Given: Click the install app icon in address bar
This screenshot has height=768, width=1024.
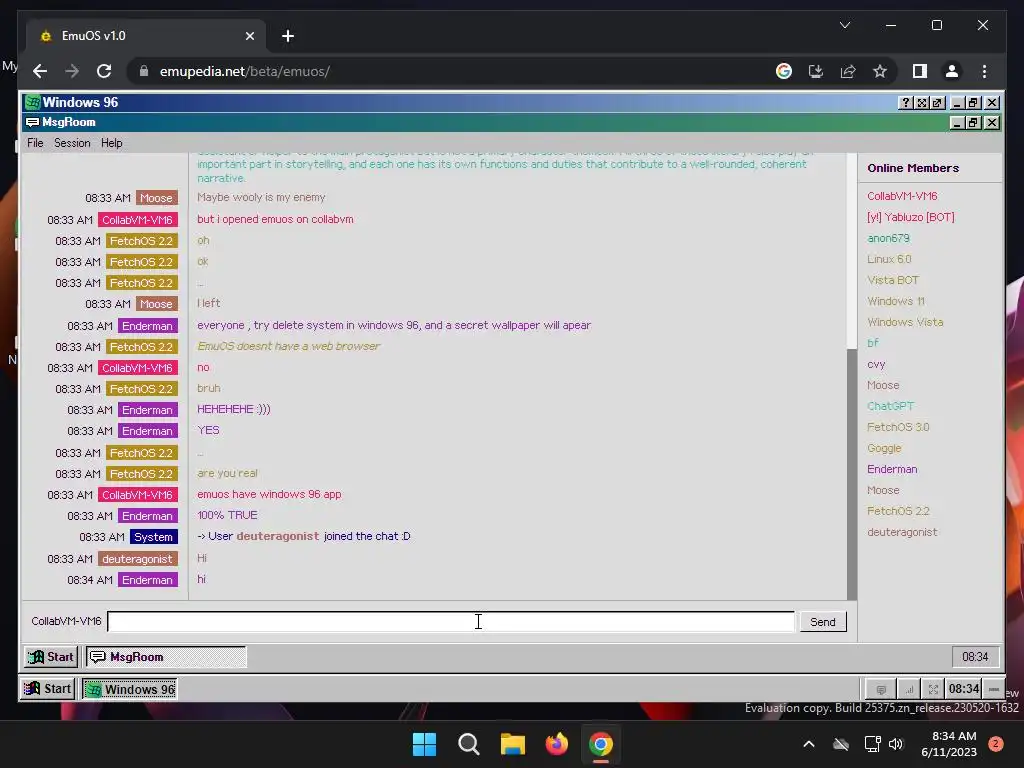Looking at the screenshot, I should pyautogui.click(x=816, y=71).
